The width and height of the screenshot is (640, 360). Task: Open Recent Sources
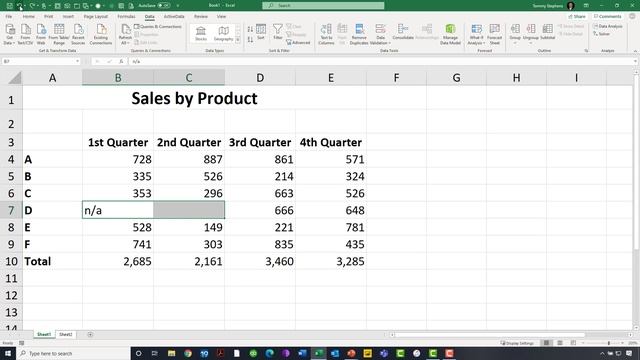pyautogui.click(x=78, y=34)
